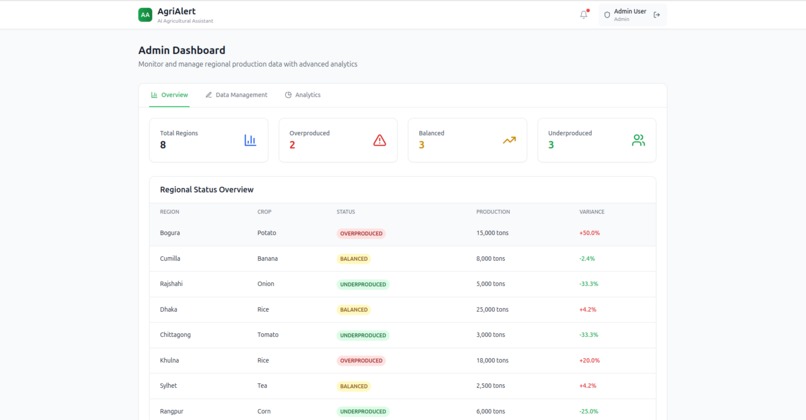Click the Tea crop cell
Screen dimensions: 806x420
pos(262,386)
